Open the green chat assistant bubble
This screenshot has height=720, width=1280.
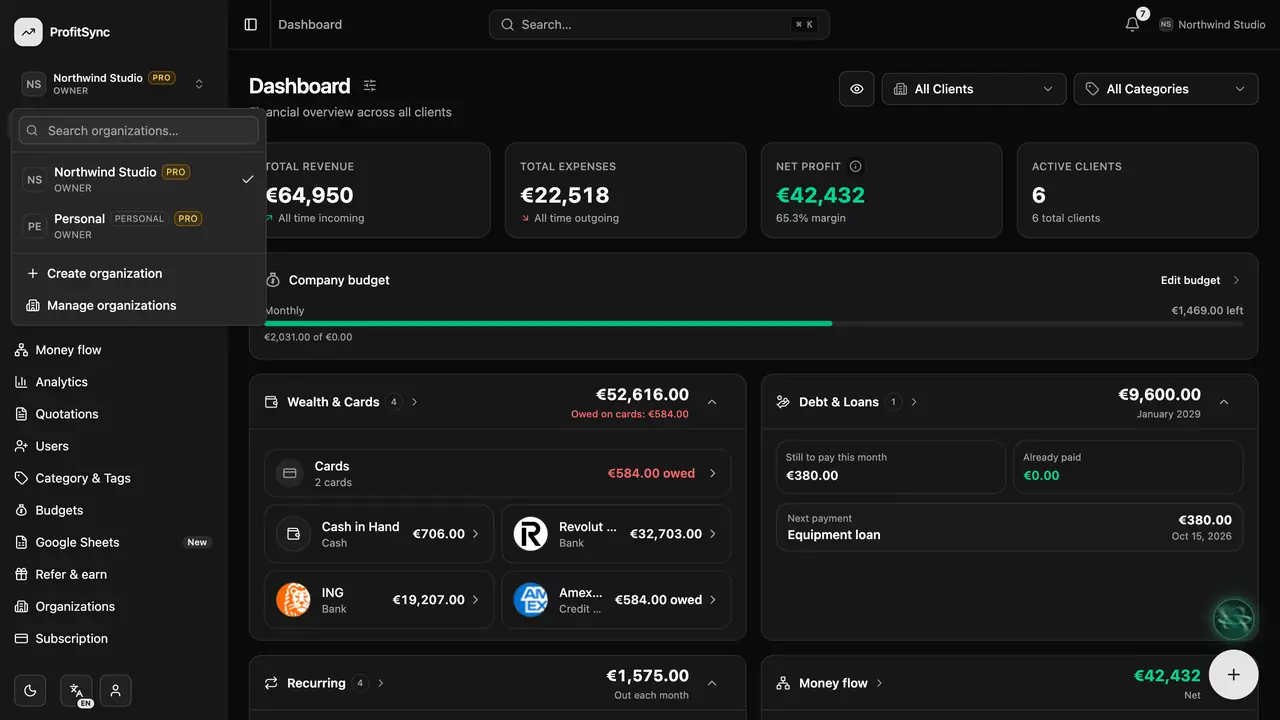point(1234,619)
